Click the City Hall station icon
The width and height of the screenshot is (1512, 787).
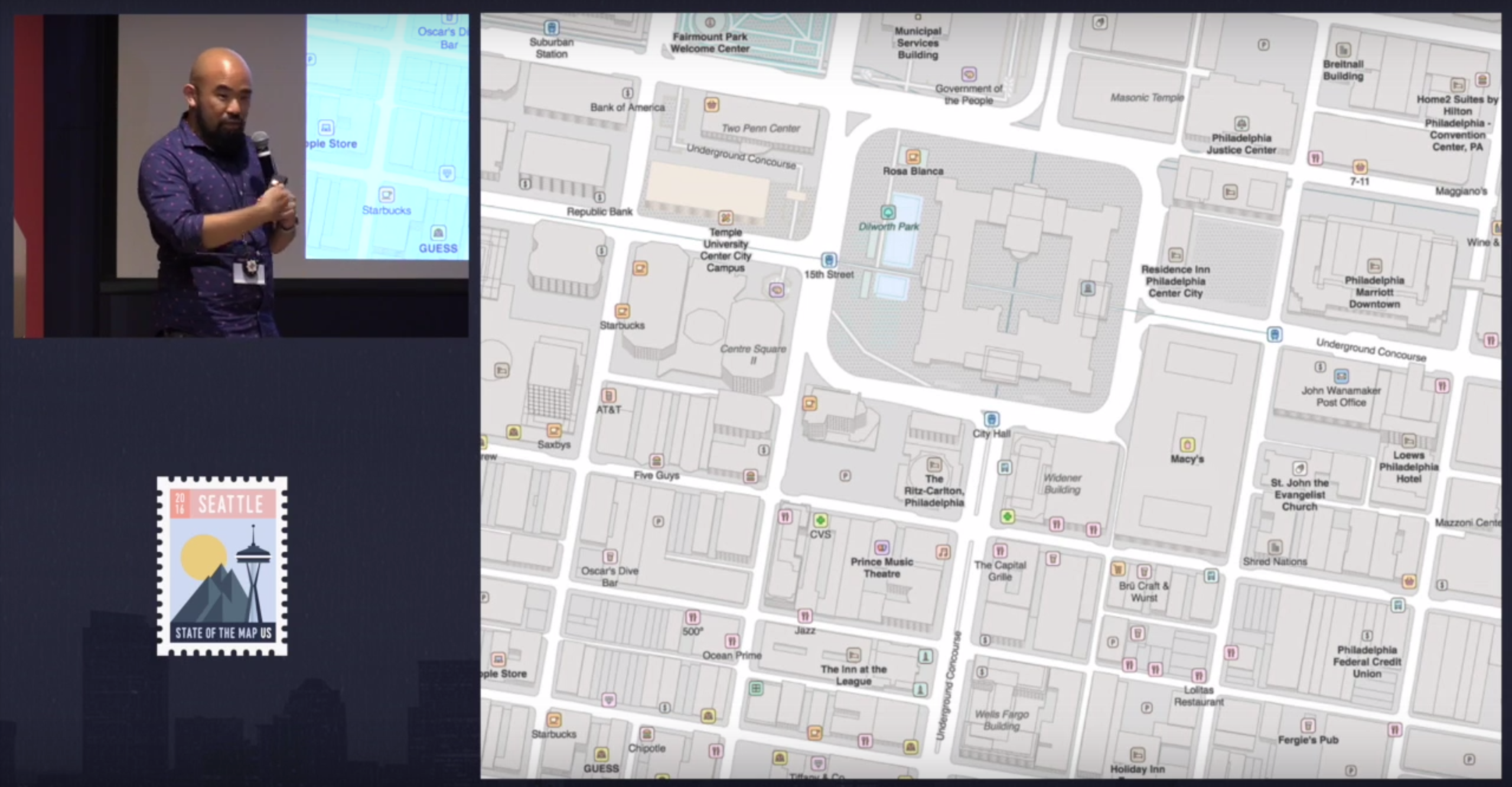click(x=992, y=419)
